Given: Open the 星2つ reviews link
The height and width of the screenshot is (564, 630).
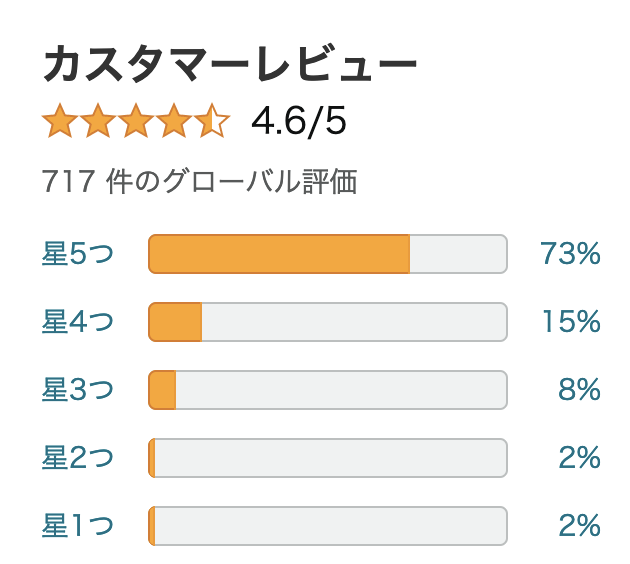Looking at the screenshot, I should 78,458.
